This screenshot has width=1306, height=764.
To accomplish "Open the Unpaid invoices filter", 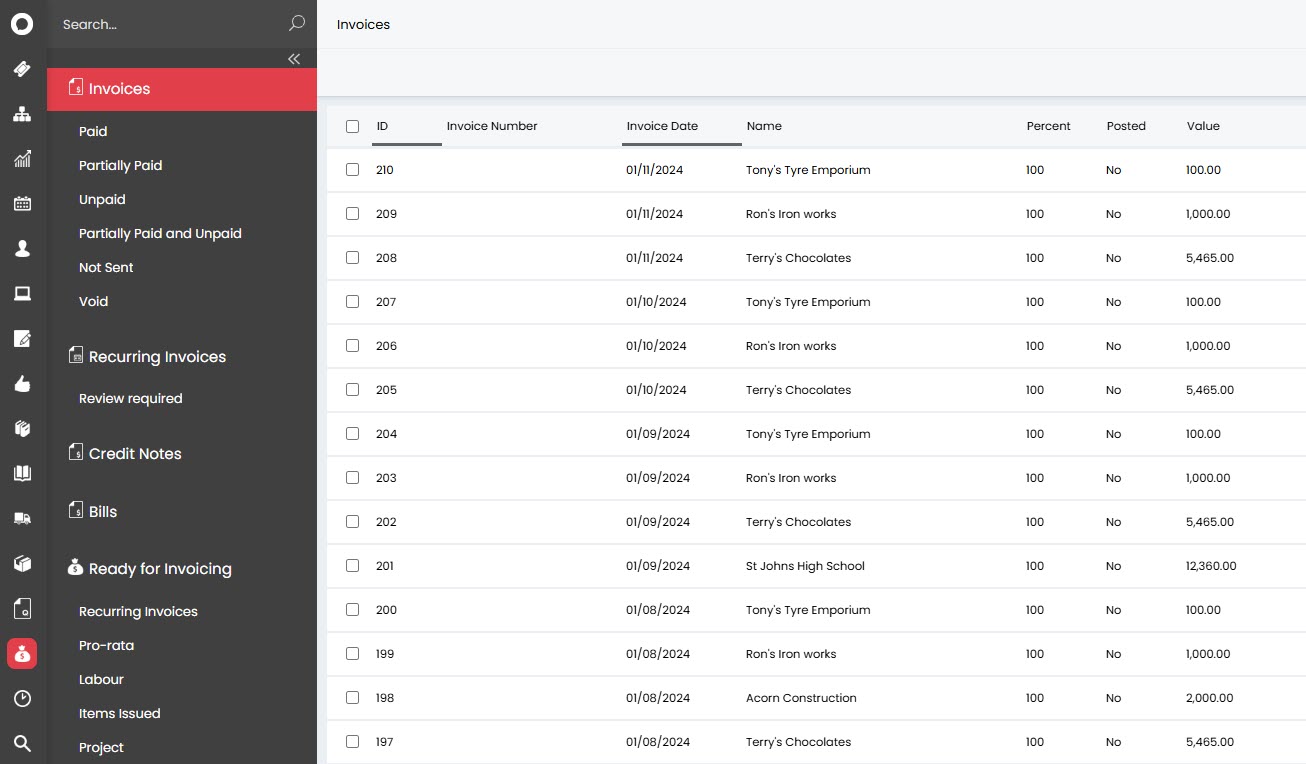I will click(x=102, y=199).
